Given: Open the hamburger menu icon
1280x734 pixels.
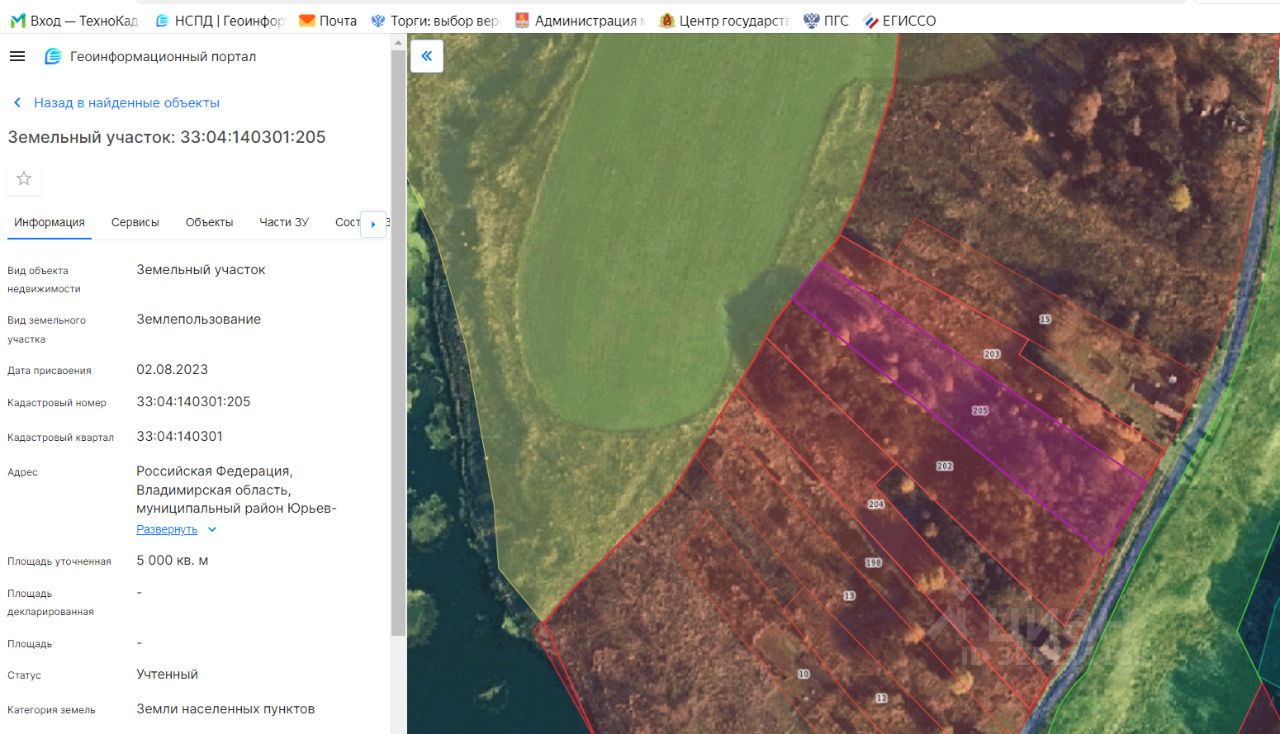Looking at the screenshot, I should click(17, 56).
